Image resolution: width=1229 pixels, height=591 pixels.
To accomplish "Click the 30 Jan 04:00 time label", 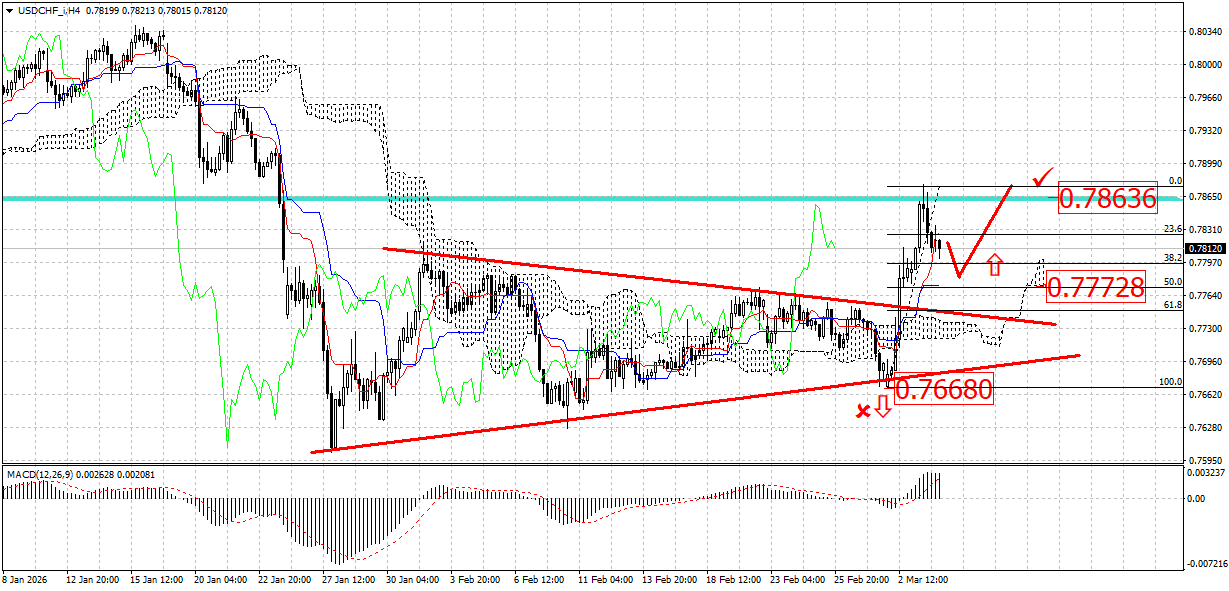I will pyautogui.click(x=413, y=580).
